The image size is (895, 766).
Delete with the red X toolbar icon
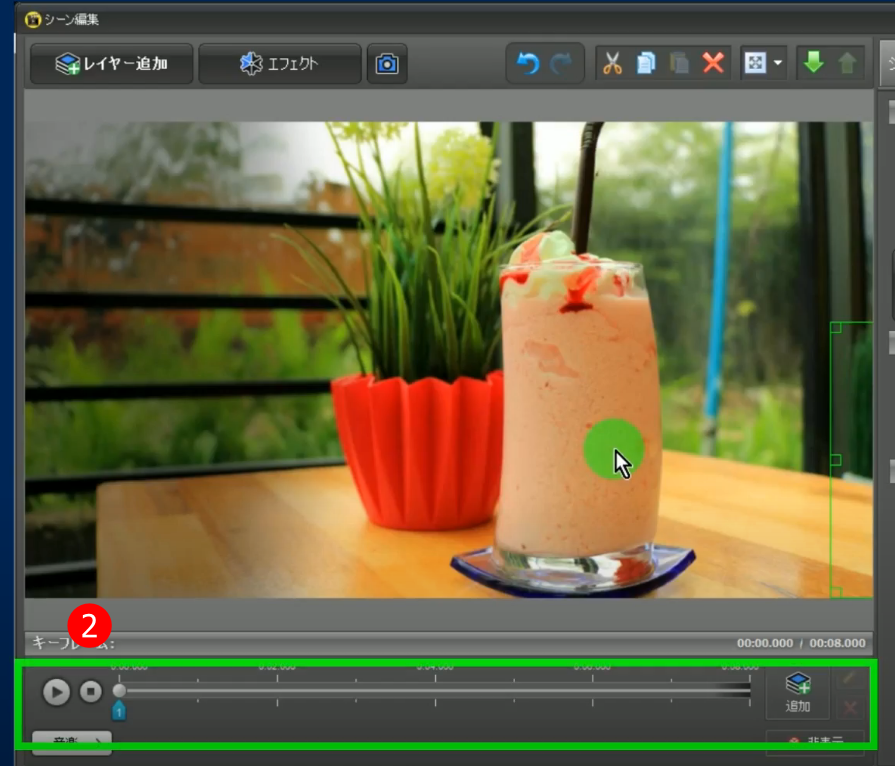(713, 64)
